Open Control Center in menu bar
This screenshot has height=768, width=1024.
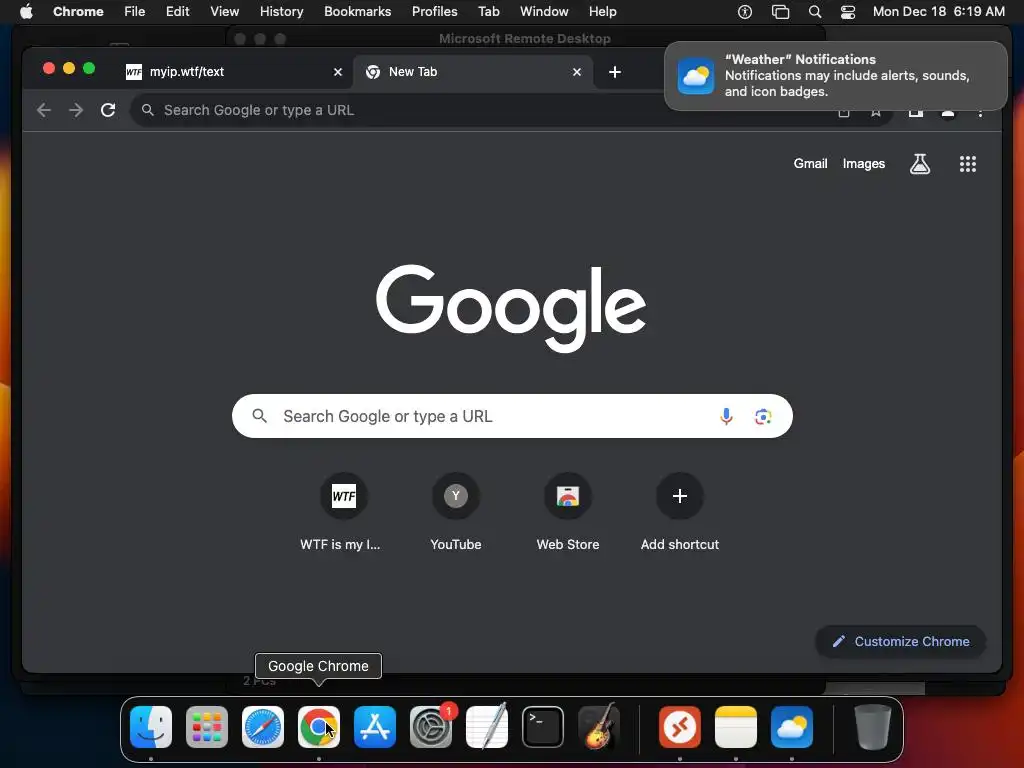pos(848,11)
